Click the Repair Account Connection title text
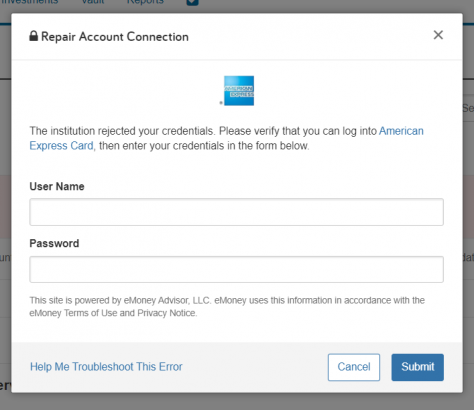Viewport: 474px width, 410px height. click(x=115, y=37)
